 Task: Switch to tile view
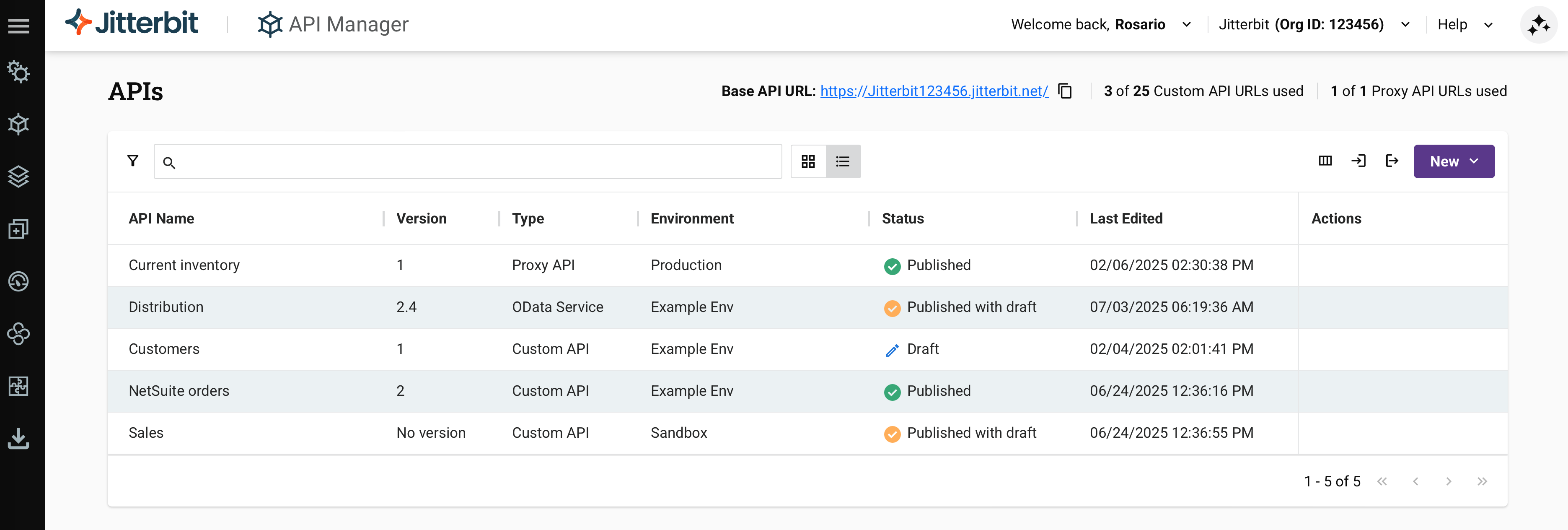click(x=808, y=161)
